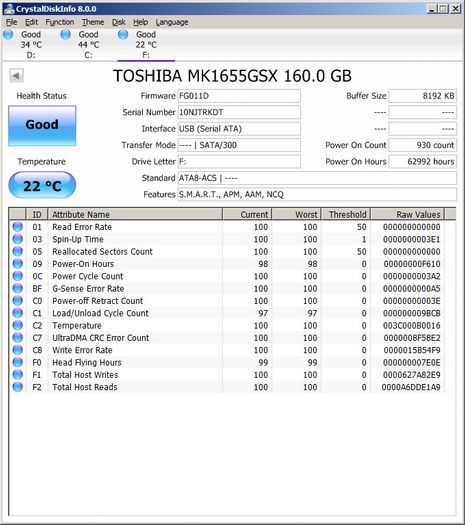
Task: Click the Current column header
Action: pos(247,214)
